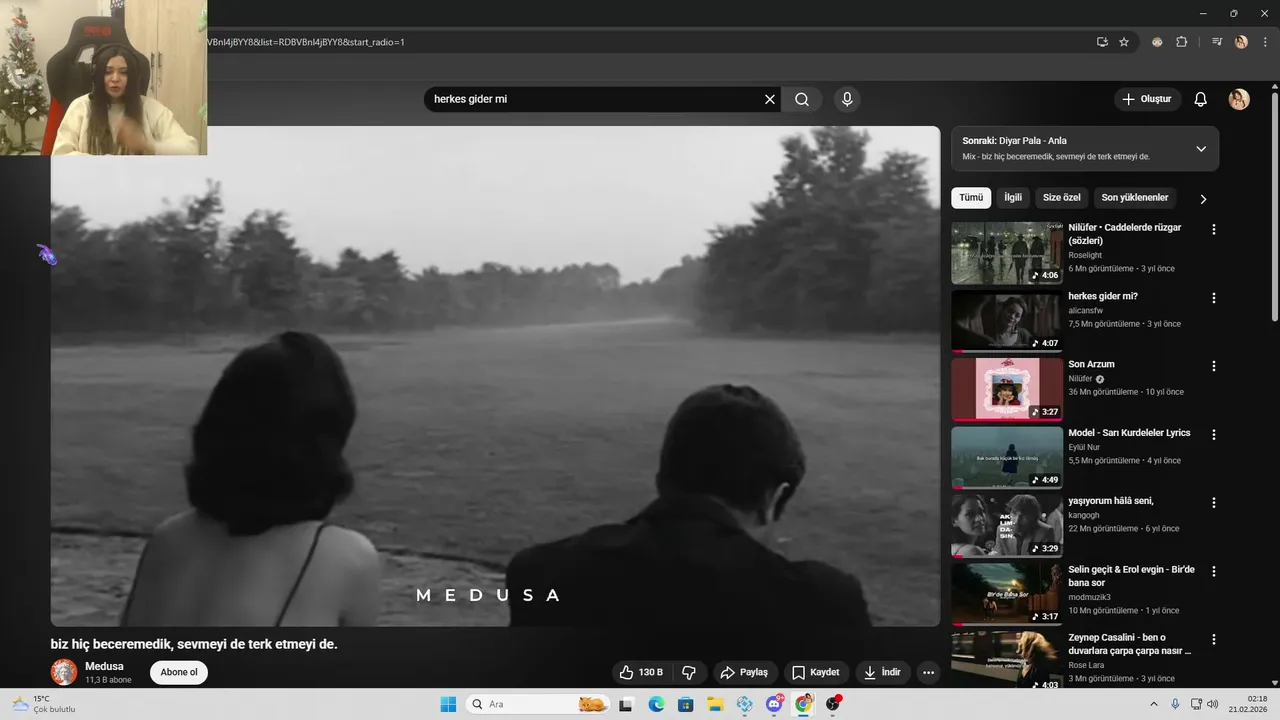This screenshot has width=1280, height=720.
Task: Select the İlgili filter chip
Action: (x=1013, y=198)
